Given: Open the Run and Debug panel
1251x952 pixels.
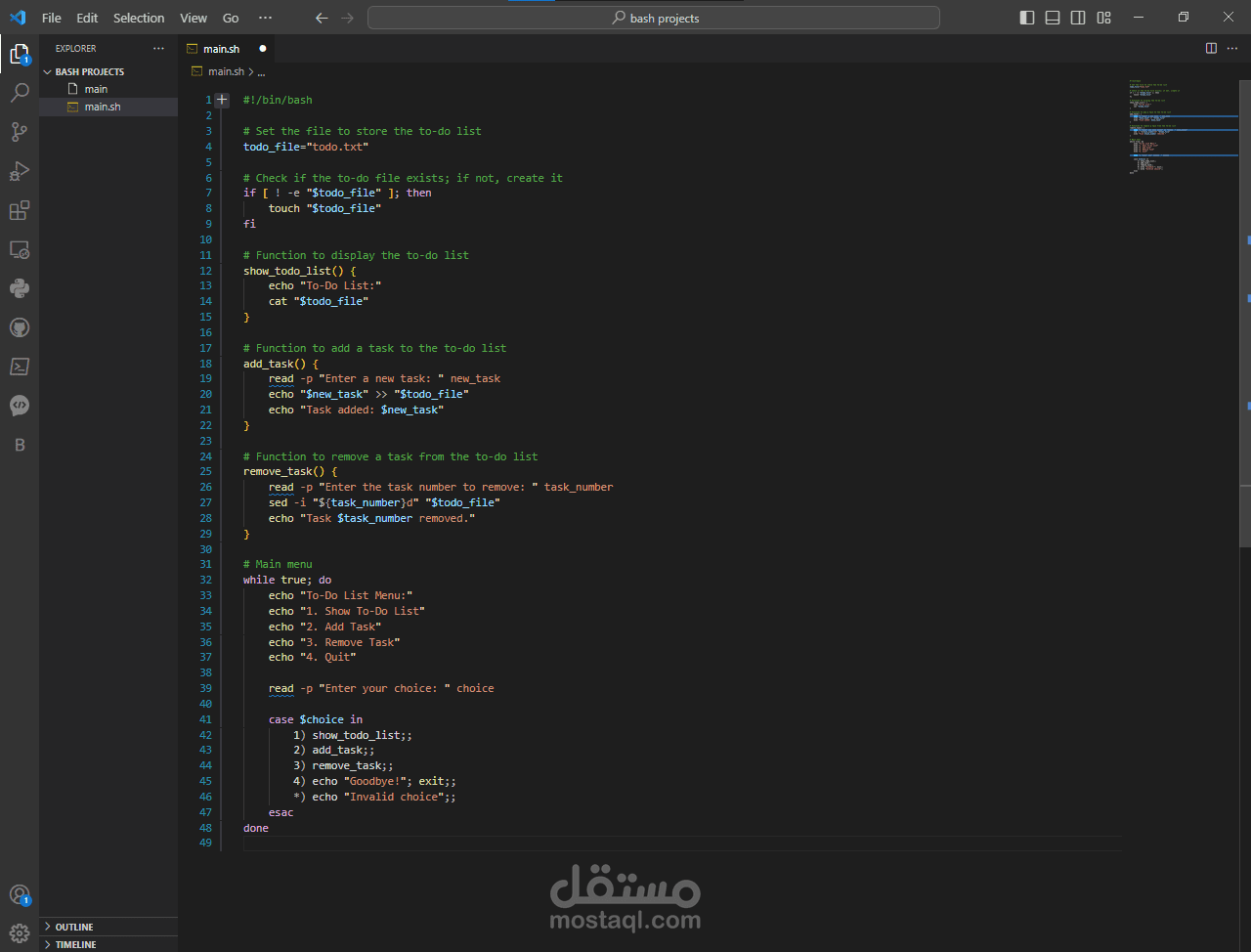Looking at the screenshot, I should pos(20,171).
